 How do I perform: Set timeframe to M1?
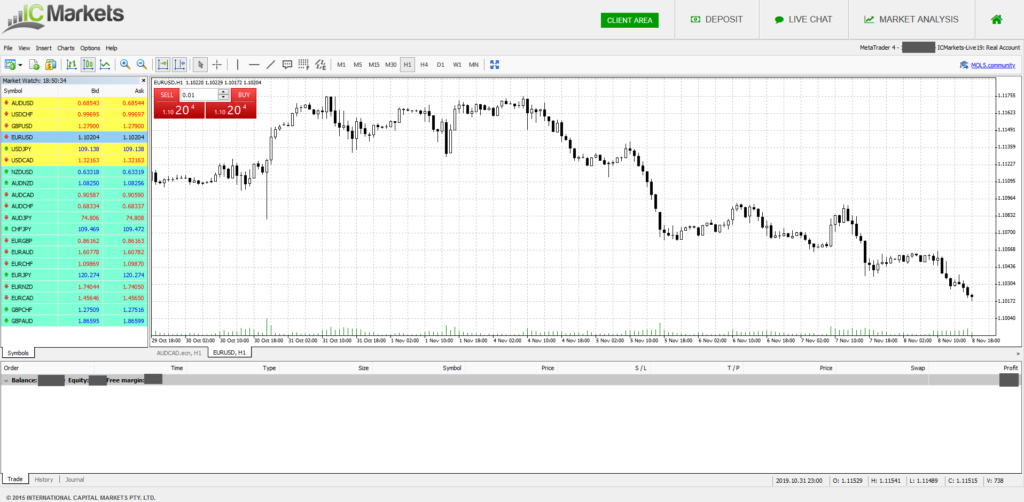[x=341, y=65]
